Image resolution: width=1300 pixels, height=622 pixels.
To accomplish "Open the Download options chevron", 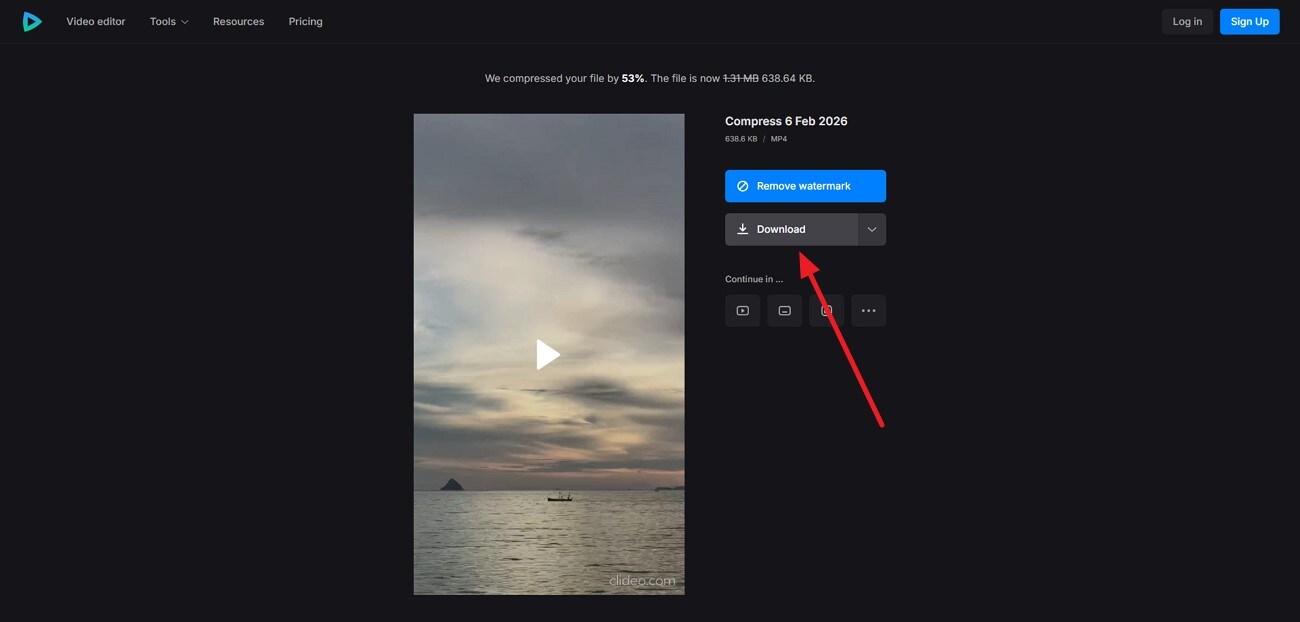I will coord(870,228).
